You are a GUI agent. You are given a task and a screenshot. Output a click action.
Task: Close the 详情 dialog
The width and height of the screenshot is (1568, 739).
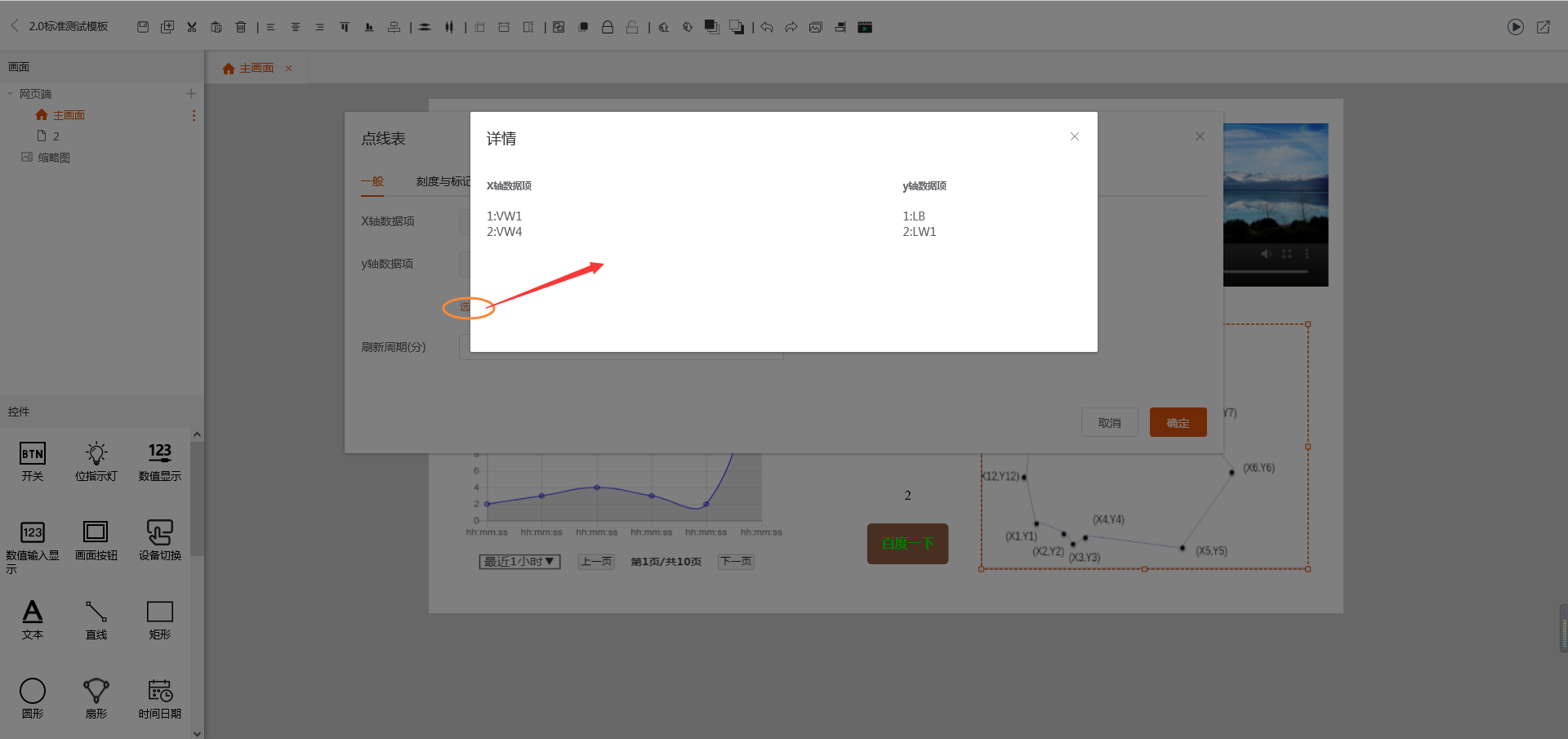point(1075,136)
